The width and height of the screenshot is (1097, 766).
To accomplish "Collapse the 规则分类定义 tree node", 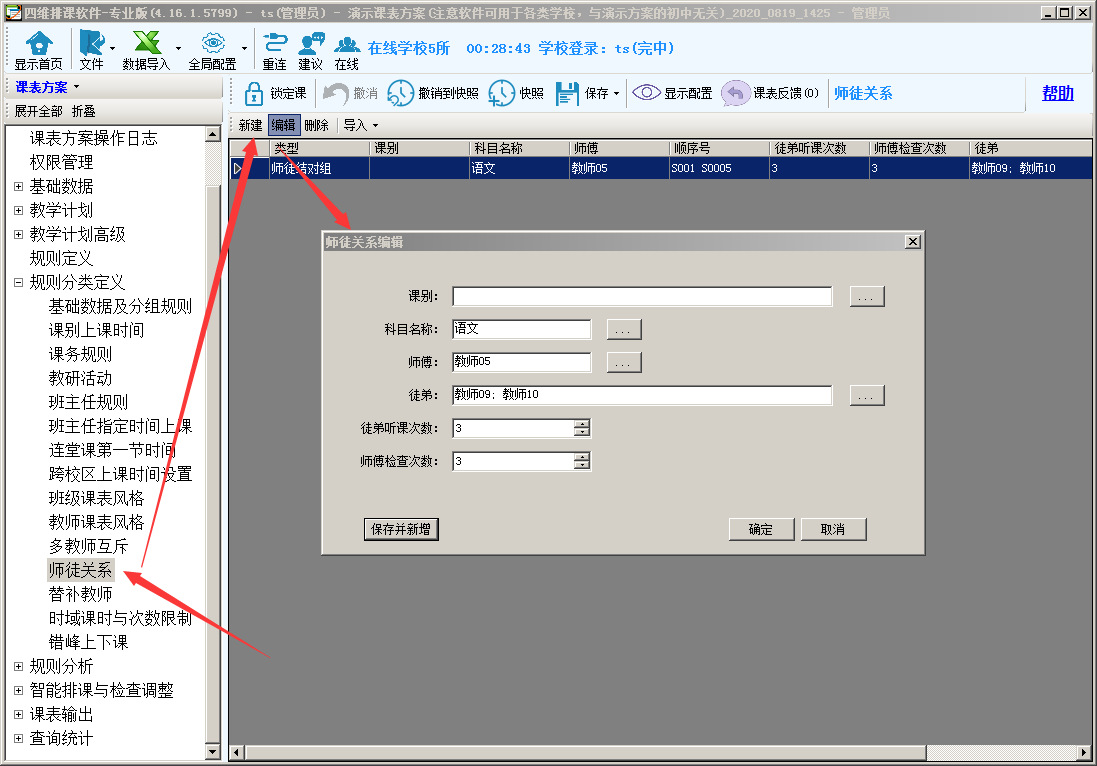I will 18,283.
